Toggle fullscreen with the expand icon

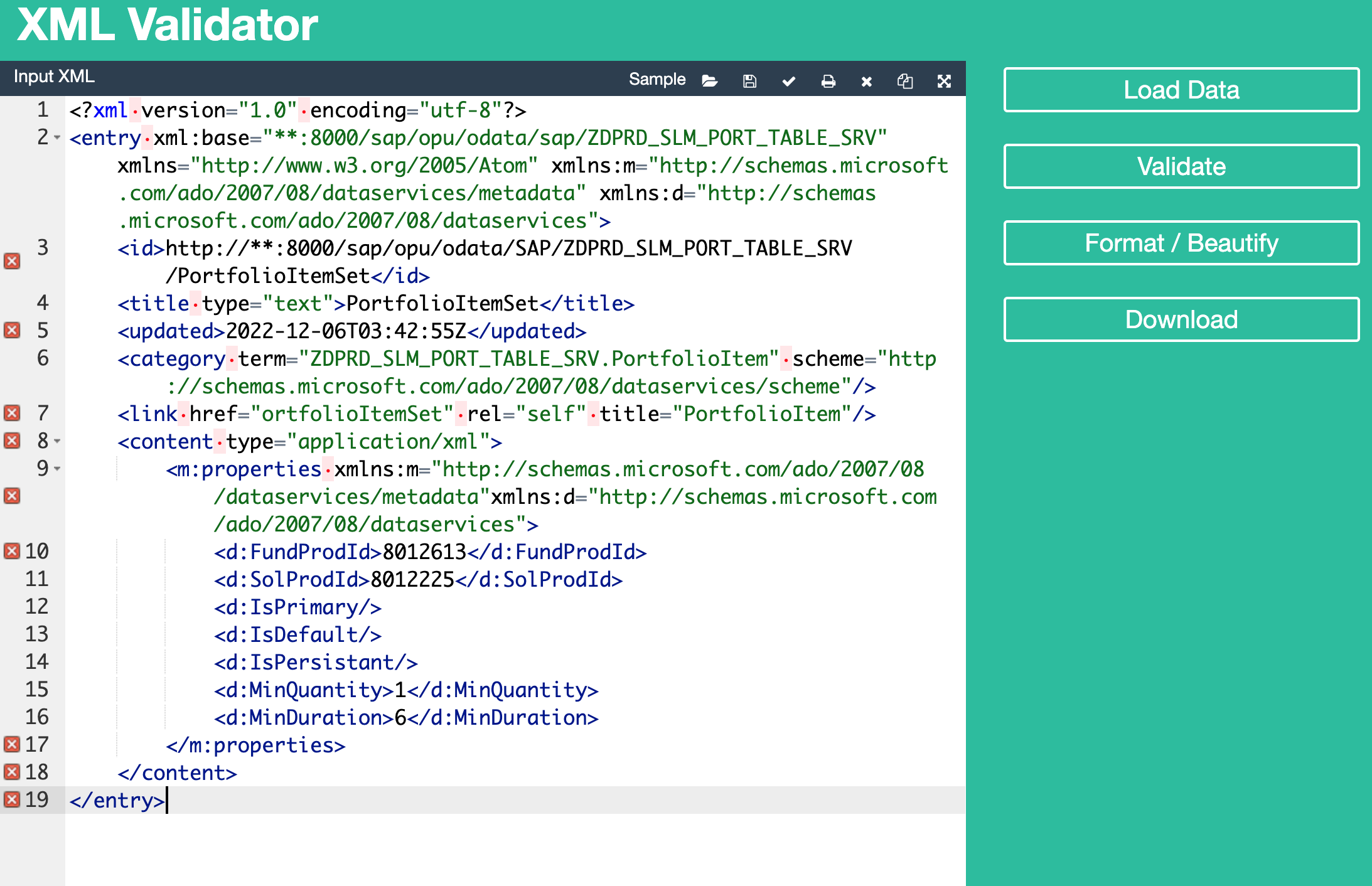[x=944, y=80]
